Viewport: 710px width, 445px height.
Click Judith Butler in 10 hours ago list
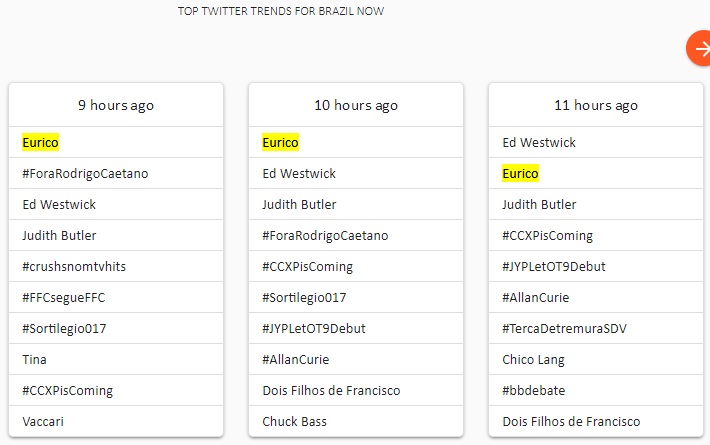point(299,205)
